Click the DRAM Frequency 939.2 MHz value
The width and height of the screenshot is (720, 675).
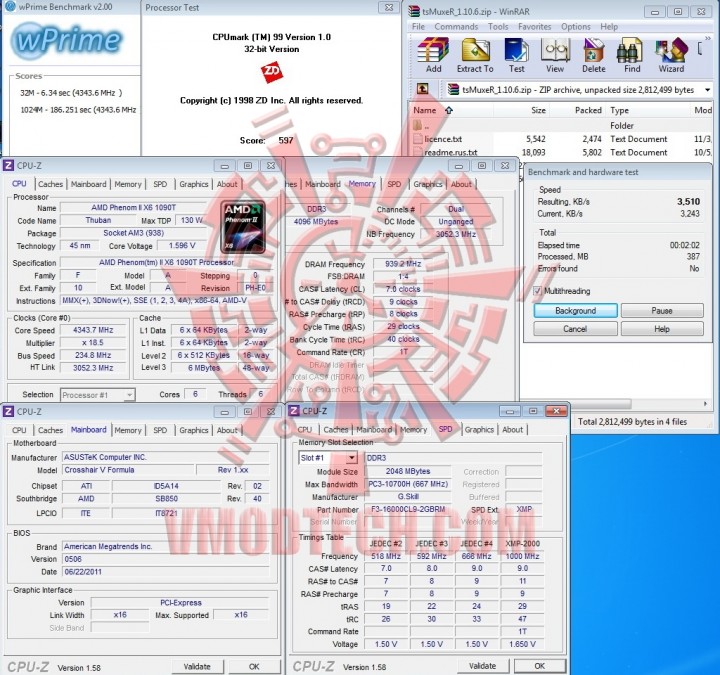[403, 264]
